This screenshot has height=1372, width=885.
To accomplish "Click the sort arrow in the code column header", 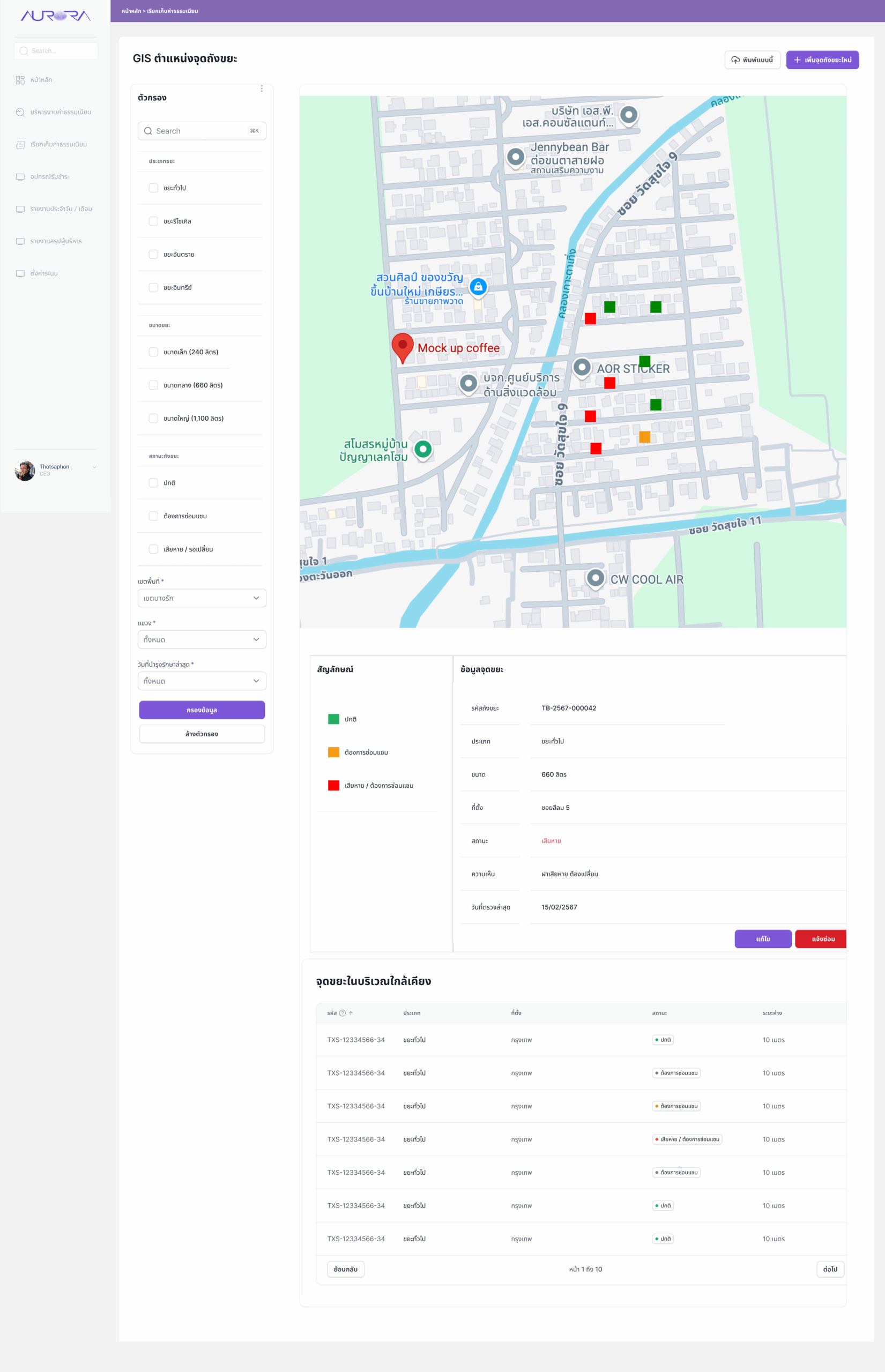I will (x=351, y=1013).
